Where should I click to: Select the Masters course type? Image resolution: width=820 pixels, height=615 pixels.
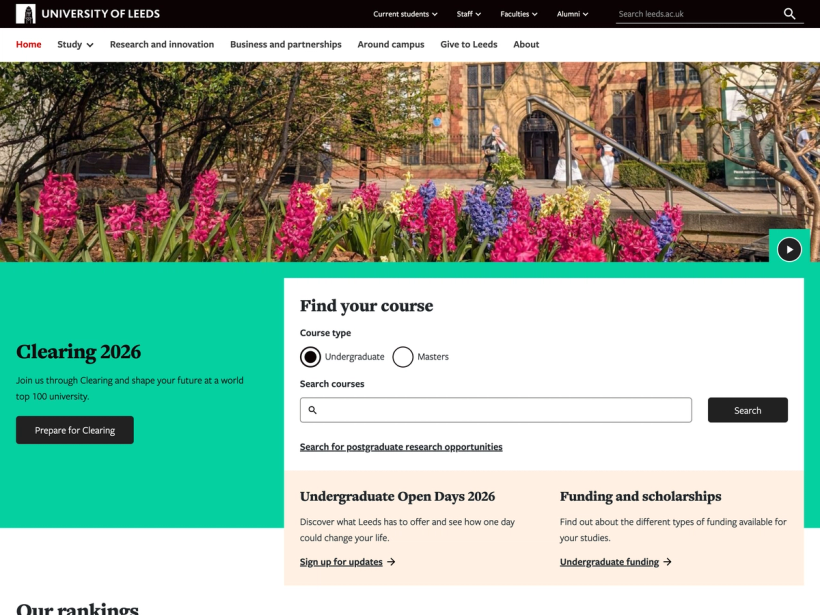coord(403,357)
